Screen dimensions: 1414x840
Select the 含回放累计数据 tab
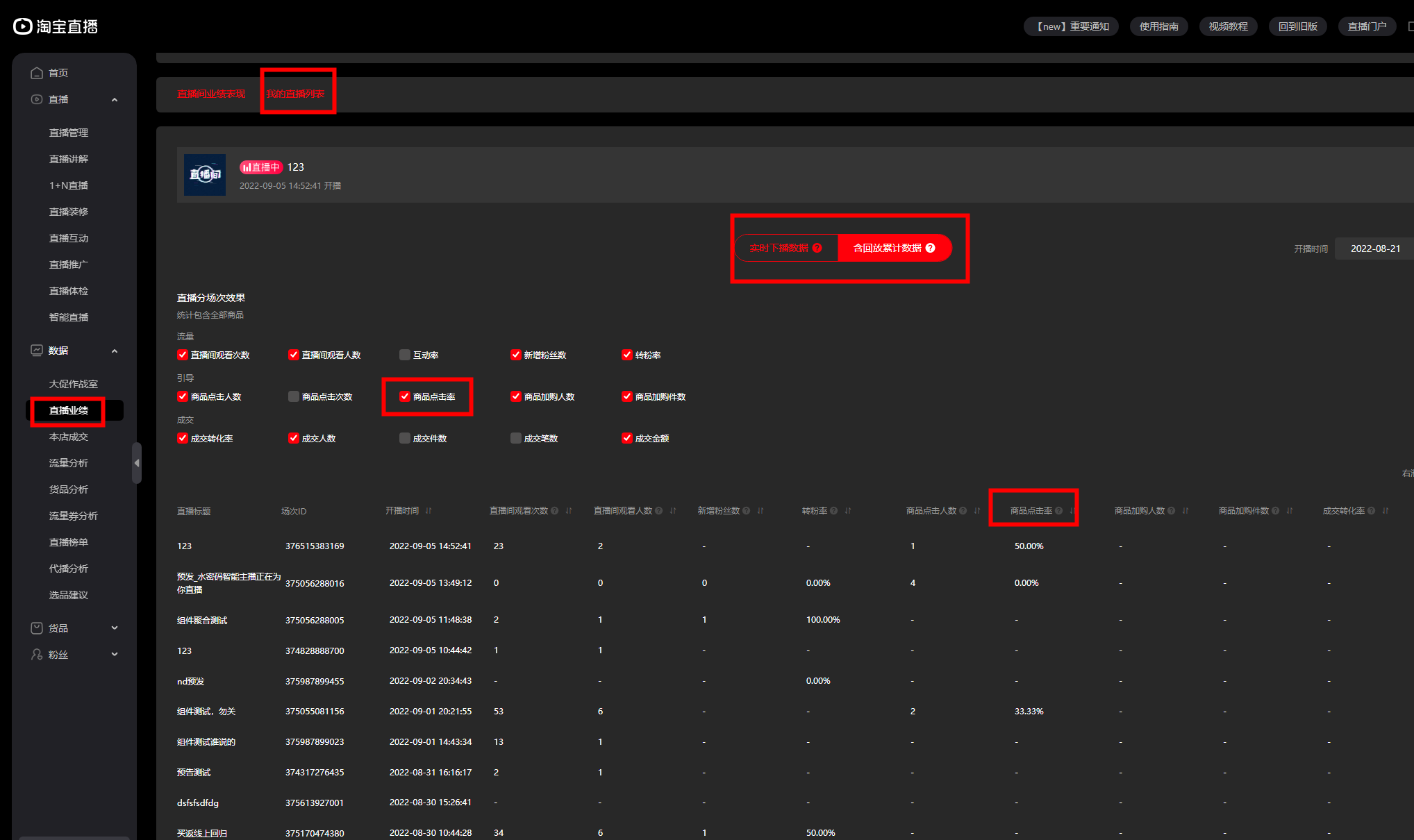[x=895, y=248]
